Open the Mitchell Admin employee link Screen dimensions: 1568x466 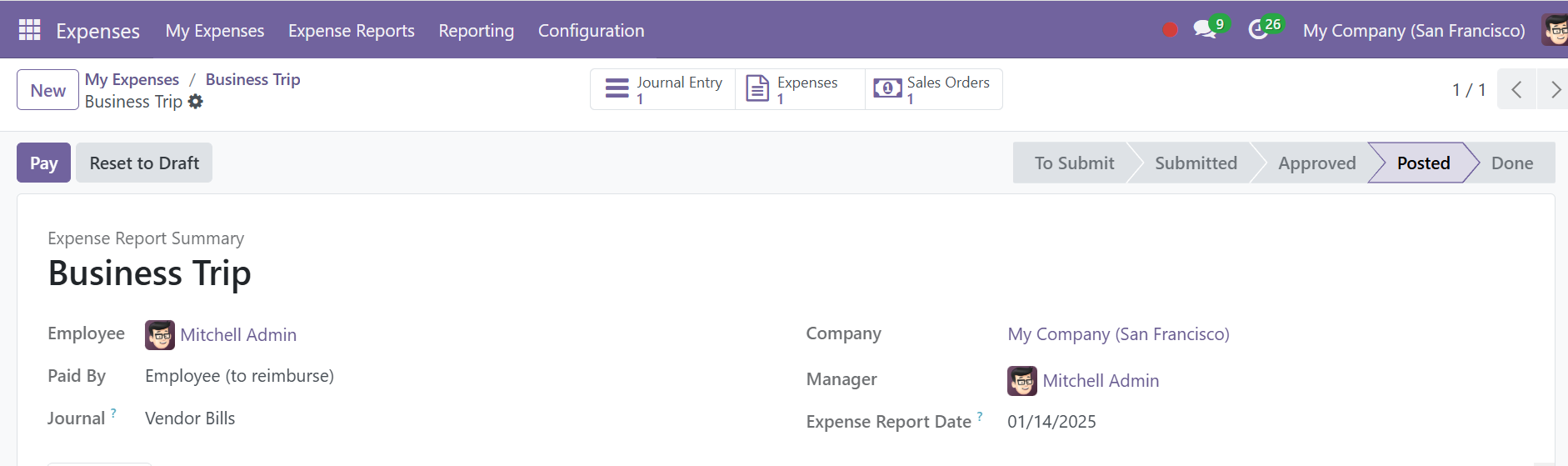pyautogui.click(x=238, y=335)
